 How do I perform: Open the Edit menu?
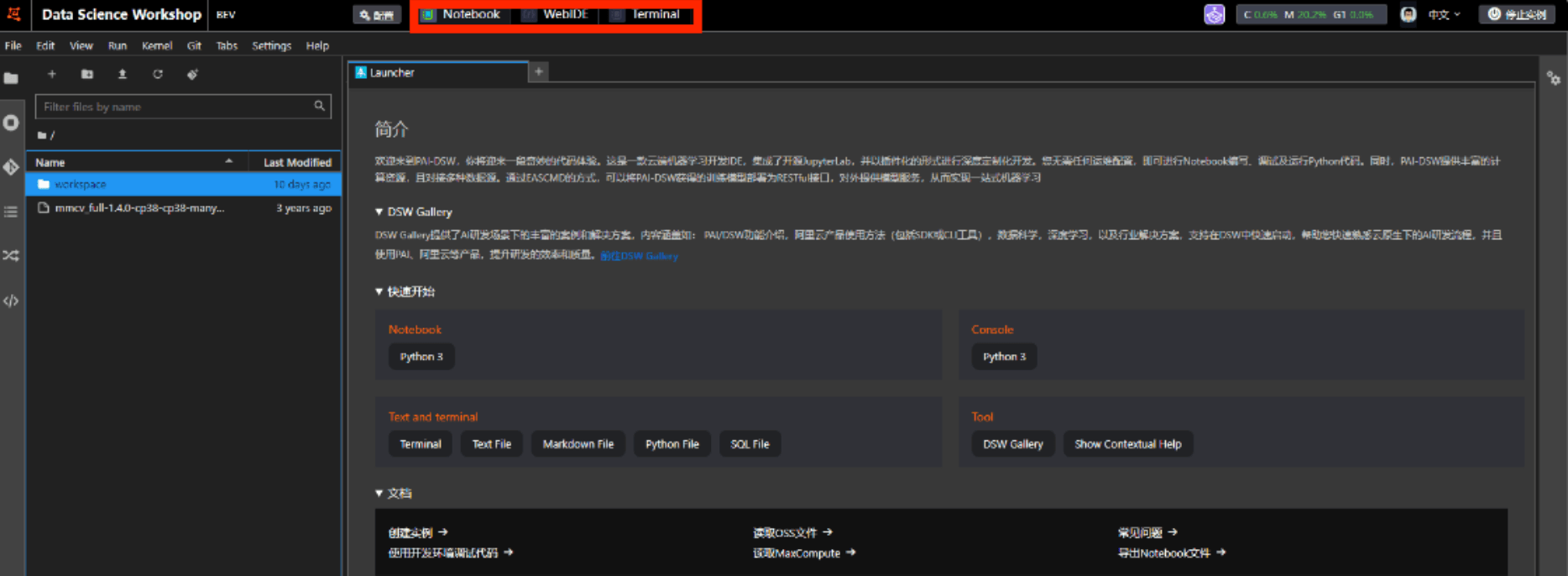(45, 45)
